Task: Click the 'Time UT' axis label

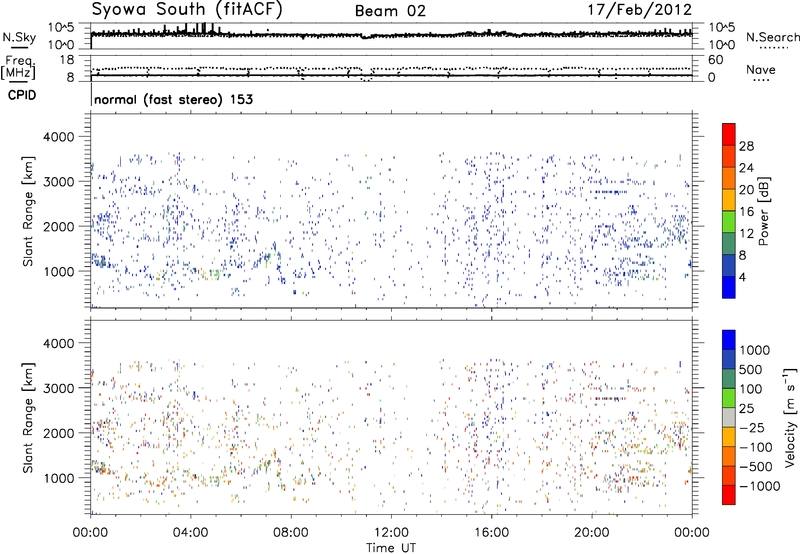Action: [x=391, y=548]
